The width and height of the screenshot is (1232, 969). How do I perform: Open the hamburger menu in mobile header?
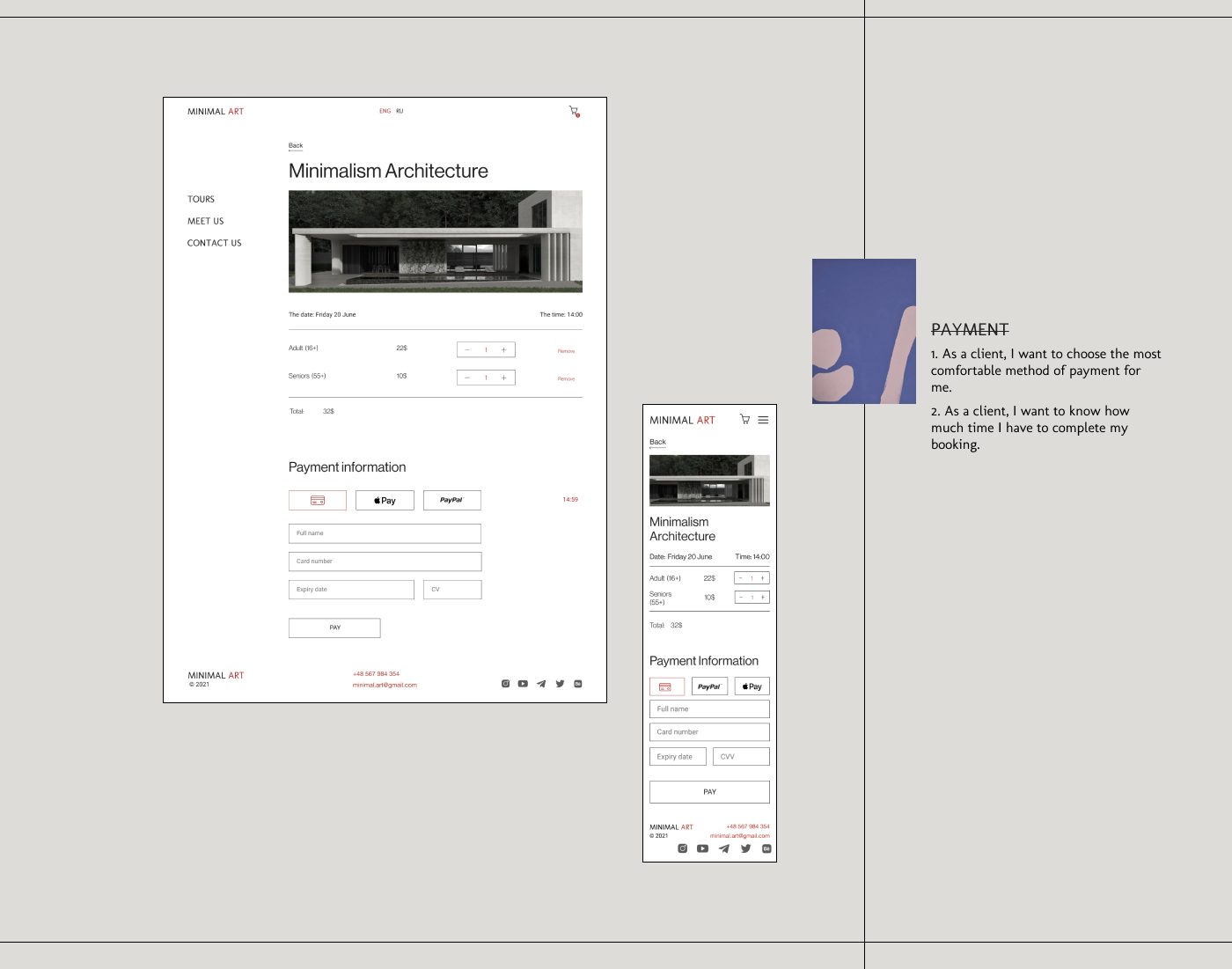763,420
